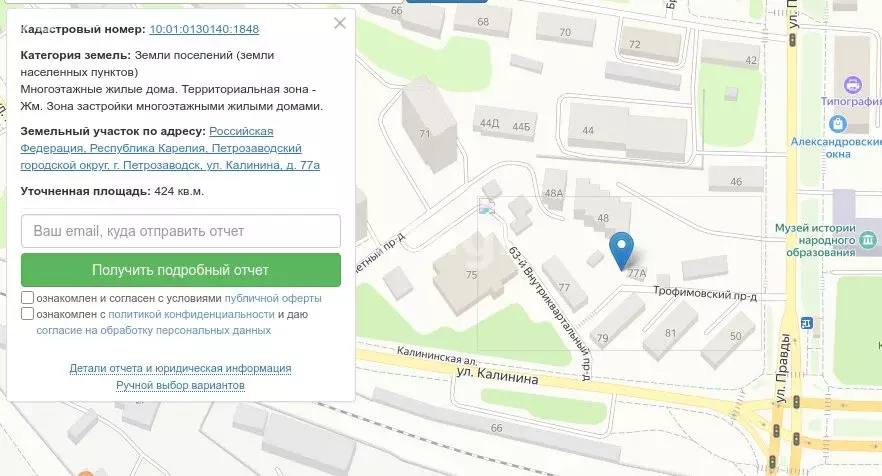Open 'Детали отчета и юридическая информация'
Screen dimensions: 882x476
pos(181,369)
